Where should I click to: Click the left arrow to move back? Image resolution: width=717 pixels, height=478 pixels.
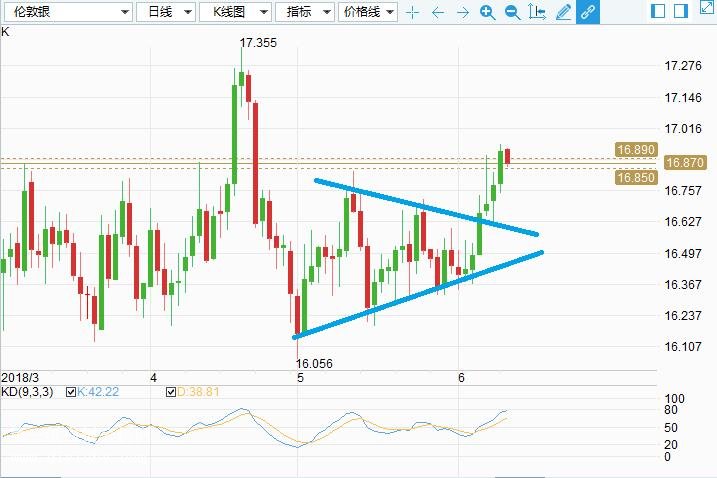click(438, 12)
